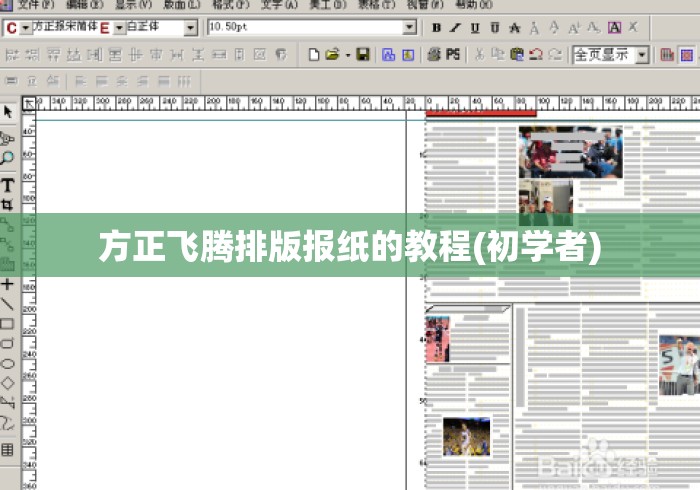Viewport: 700px width, 490px height.
Task: Click the grey redo arrow icon
Action: [x=555, y=55]
